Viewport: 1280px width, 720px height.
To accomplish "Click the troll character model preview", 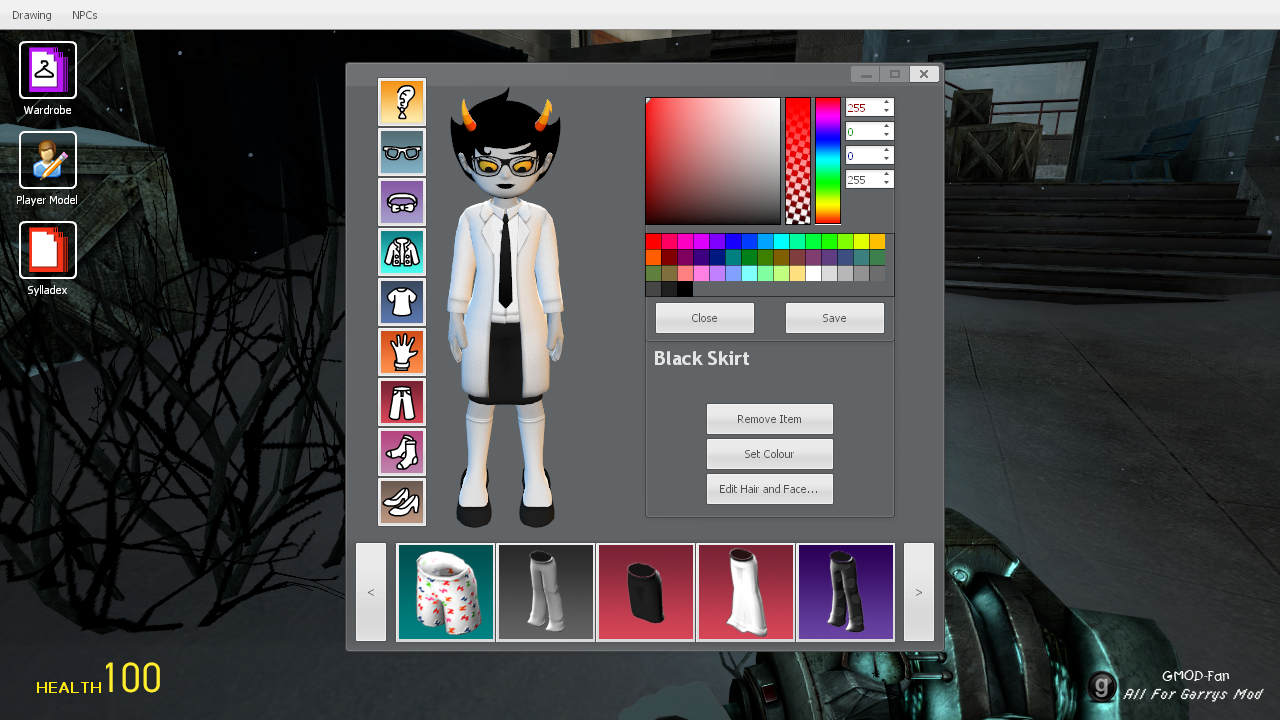I will pyautogui.click(x=505, y=308).
